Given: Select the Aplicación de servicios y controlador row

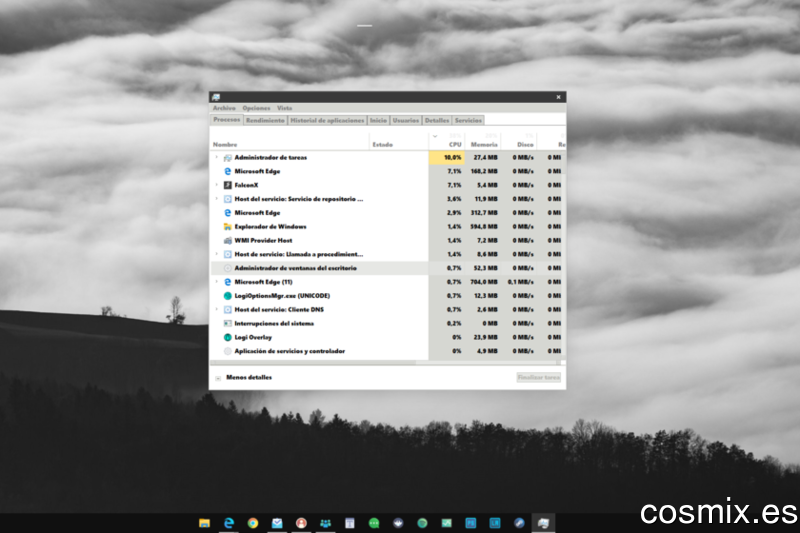Looking at the screenshot, I should coord(385,351).
